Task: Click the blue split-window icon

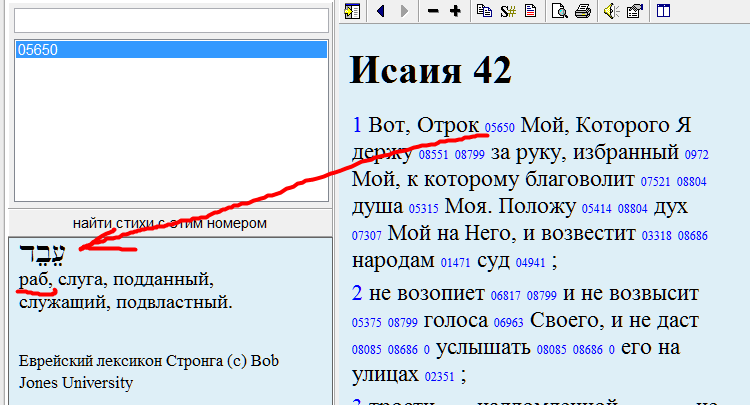Action: coord(663,11)
